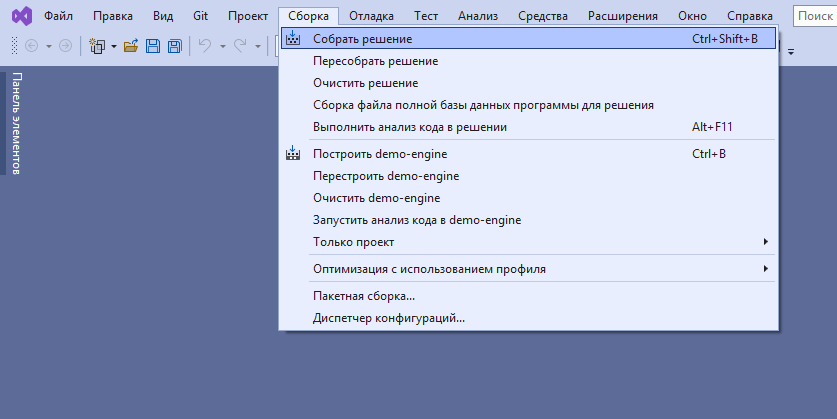The width and height of the screenshot is (837, 419).
Task: Click the Navigate Backward arrow icon
Action: 30,46
